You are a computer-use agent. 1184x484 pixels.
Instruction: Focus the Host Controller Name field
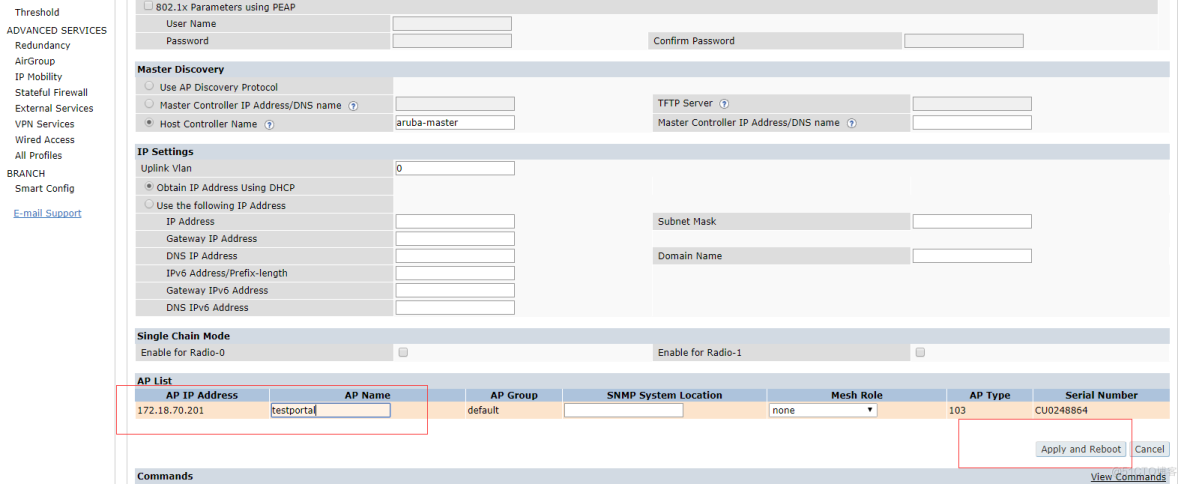[x=455, y=122]
